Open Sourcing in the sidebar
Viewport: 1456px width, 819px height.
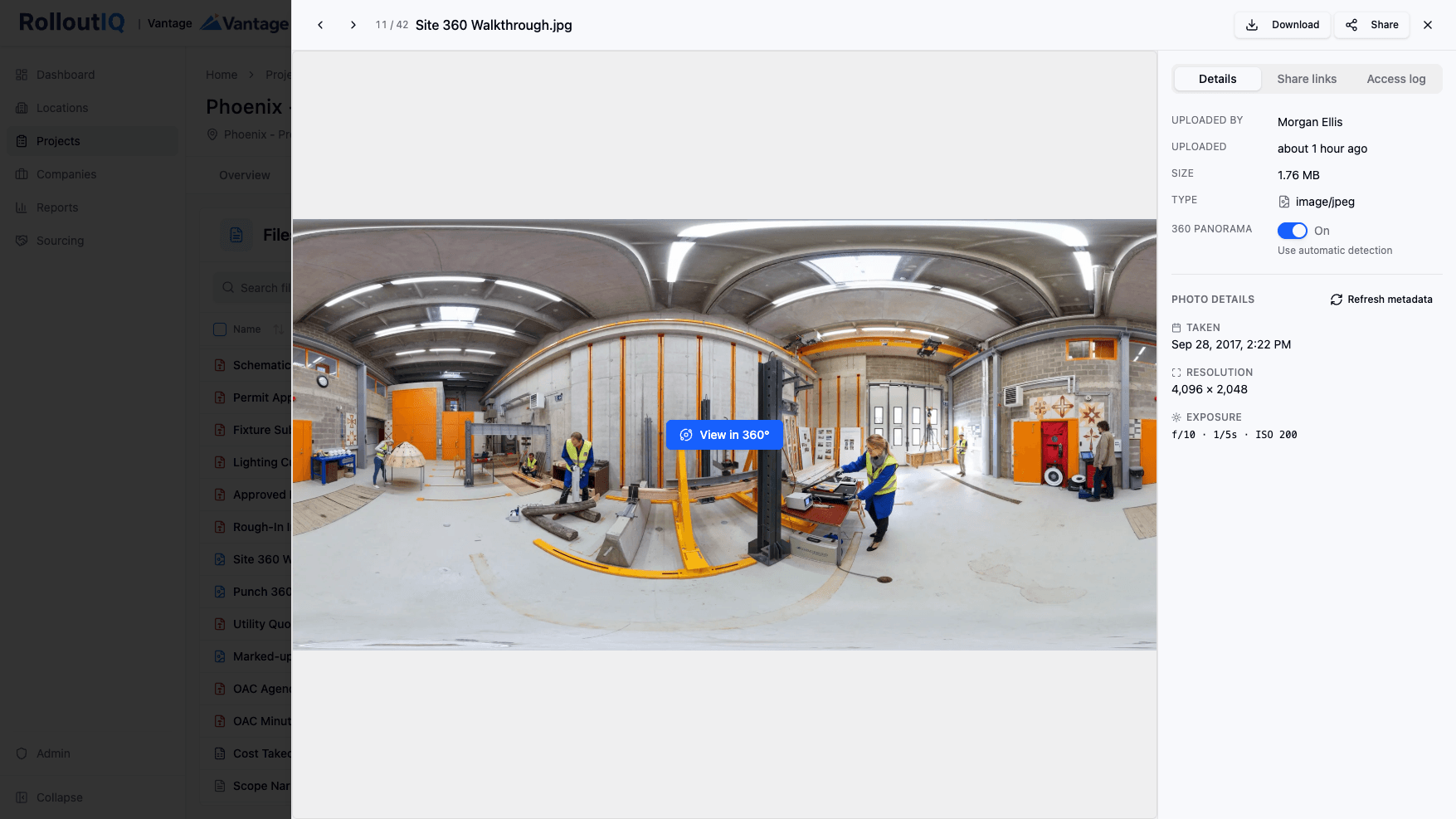tap(93, 241)
